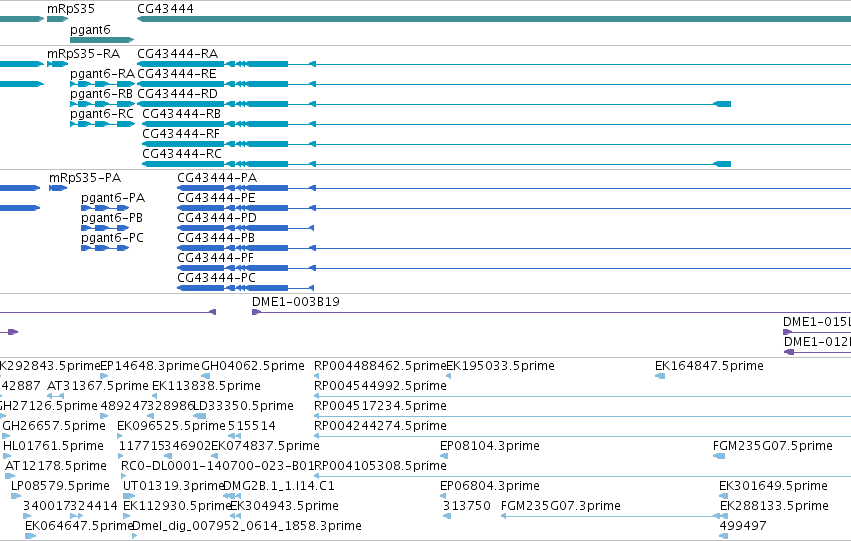Click the RP004244274.5prime label
851x541 pixels.
pyautogui.click(x=380, y=427)
